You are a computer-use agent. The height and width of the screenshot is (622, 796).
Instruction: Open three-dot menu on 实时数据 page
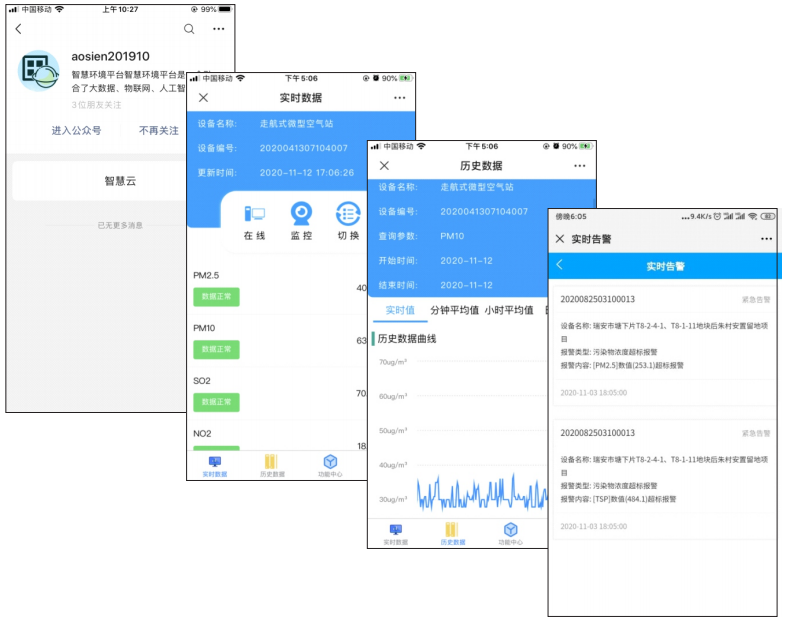coord(400,98)
